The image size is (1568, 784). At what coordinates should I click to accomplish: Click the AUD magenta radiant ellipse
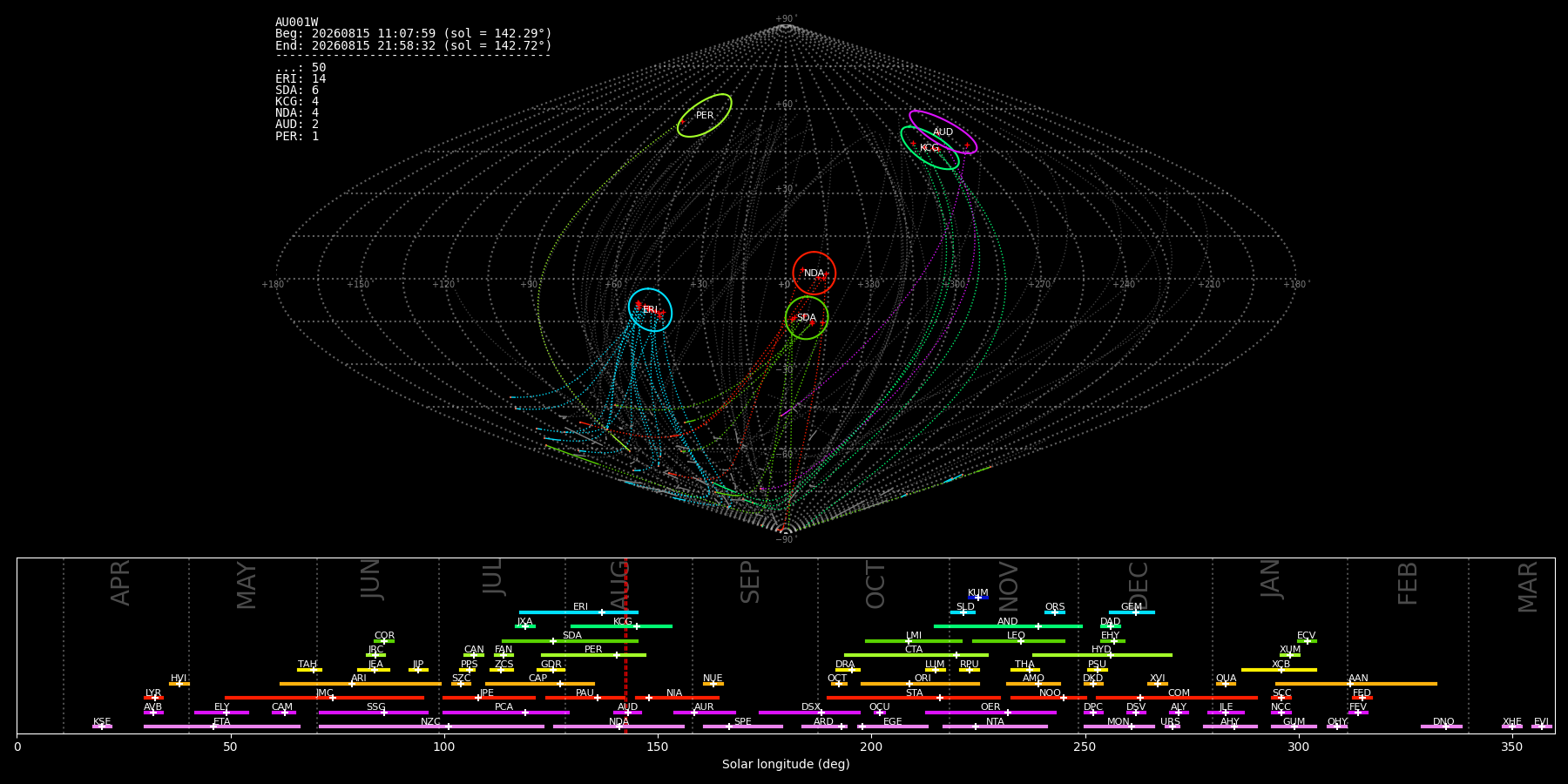pyautogui.click(x=943, y=132)
